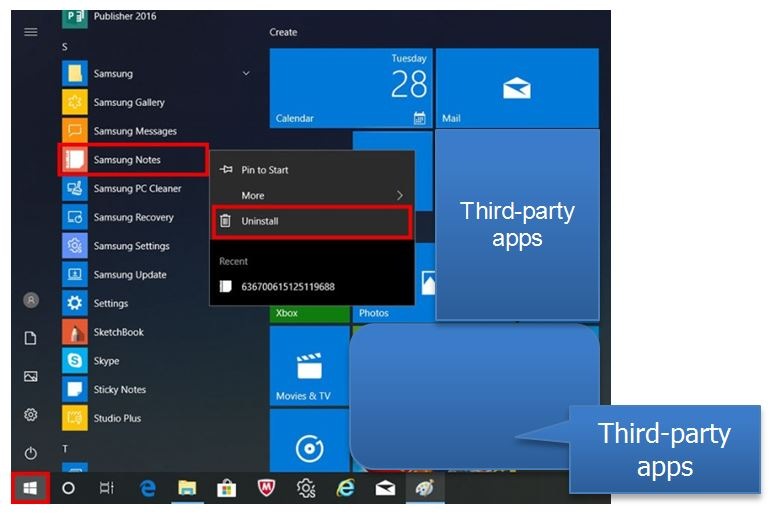Click the Windows Start button
Image resolution: width=774 pixels, height=521 pixels.
coord(30,488)
